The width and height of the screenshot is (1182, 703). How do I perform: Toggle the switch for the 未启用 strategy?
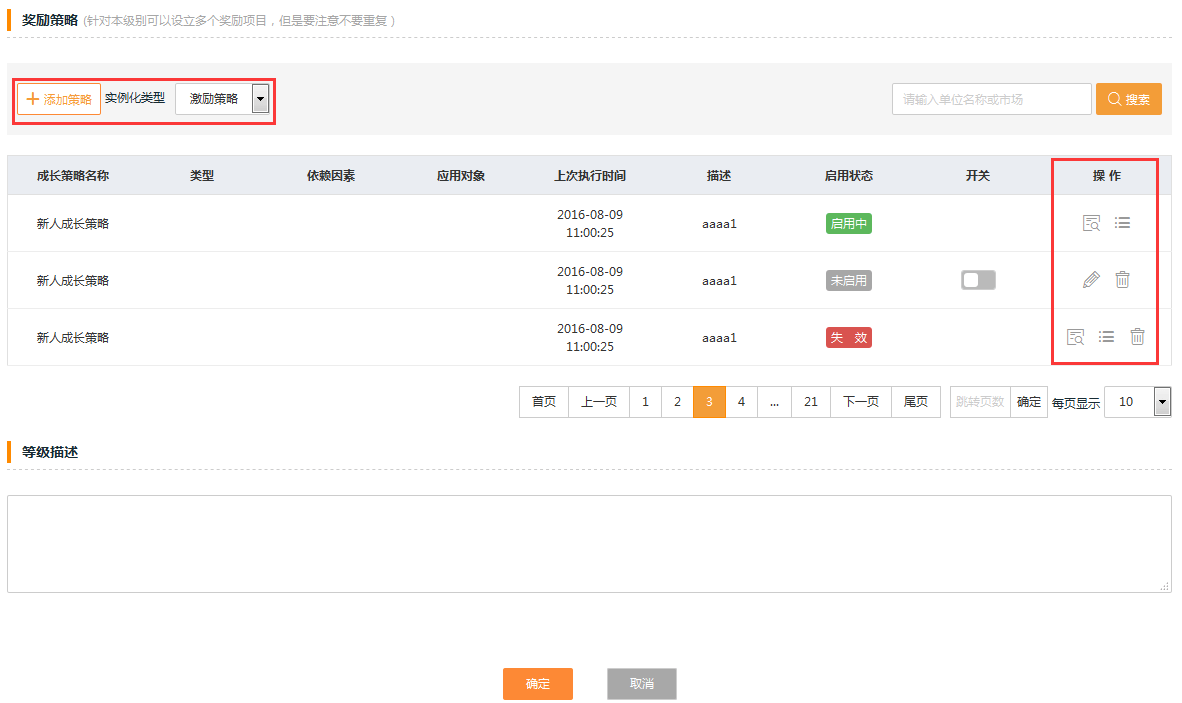(x=978, y=280)
